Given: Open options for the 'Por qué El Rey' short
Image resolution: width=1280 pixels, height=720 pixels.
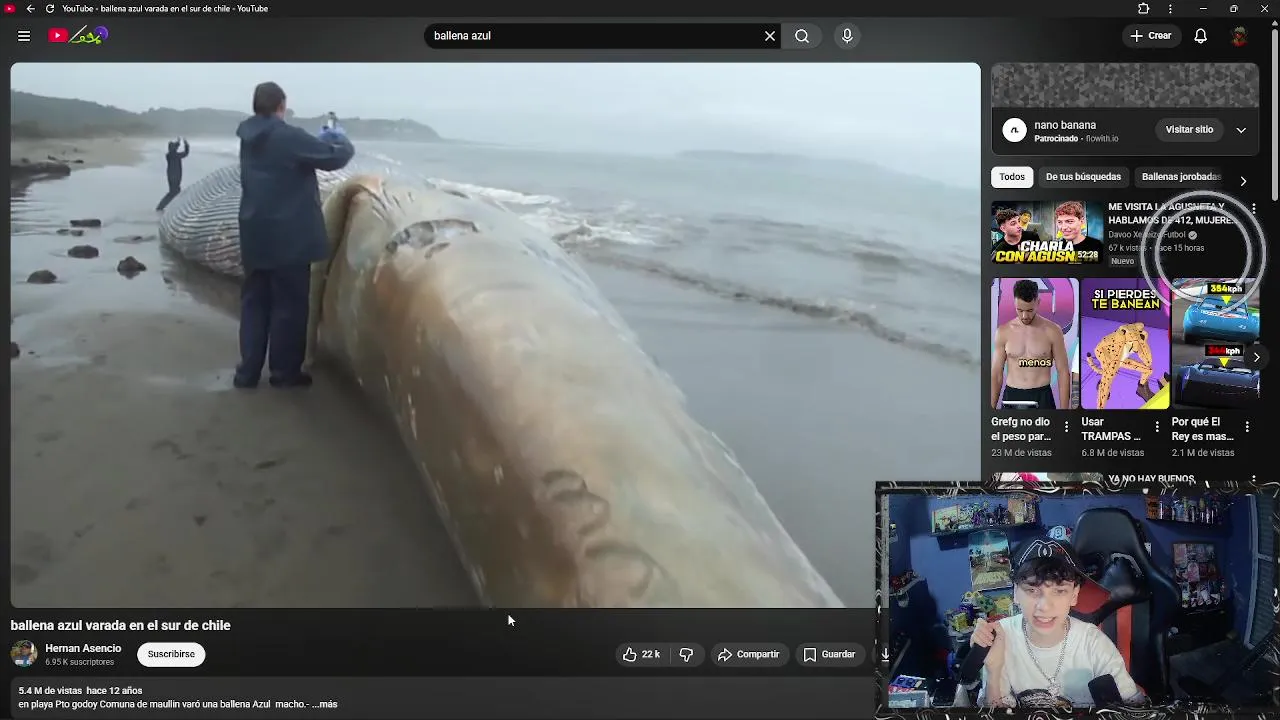Looking at the screenshot, I should click(1247, 427).
